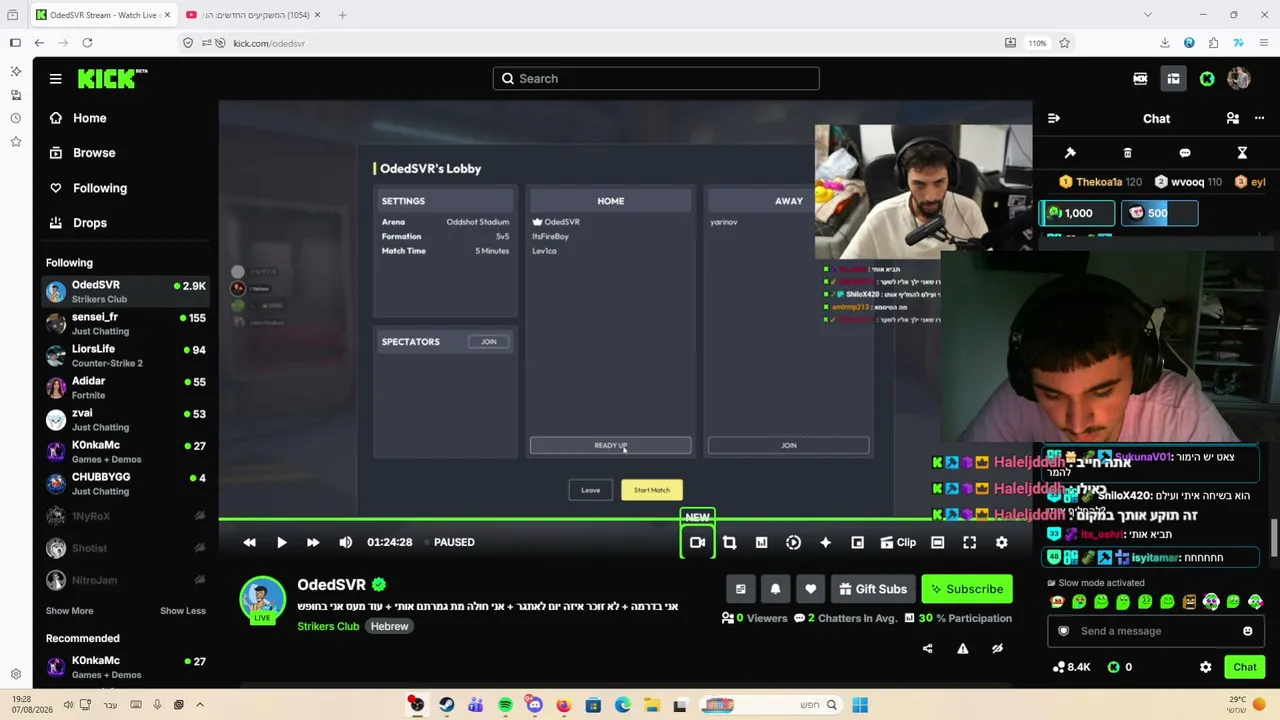Click the Gift Subs button

point(873,589)
